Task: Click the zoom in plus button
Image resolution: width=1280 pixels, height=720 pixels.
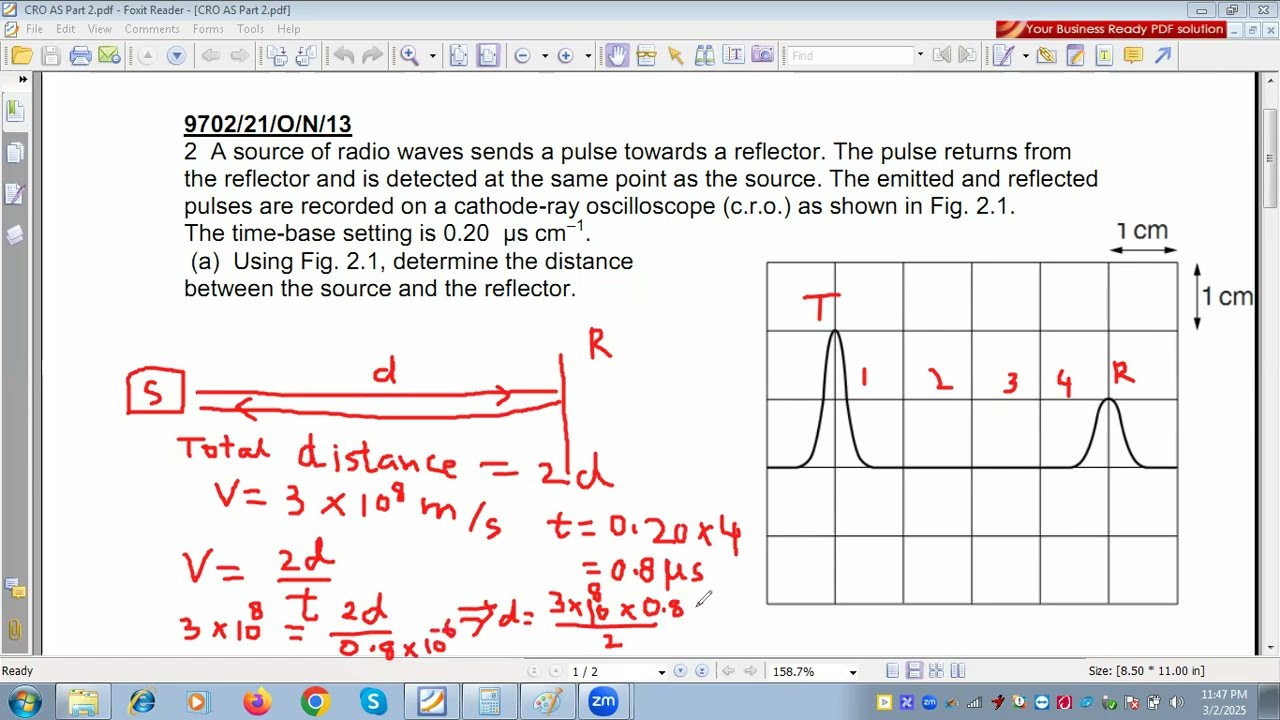Action: 565,56
